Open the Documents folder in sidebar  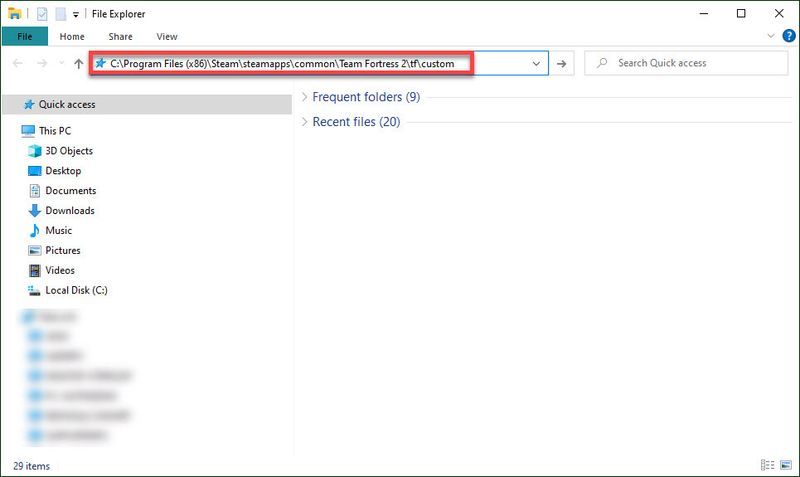70,190
